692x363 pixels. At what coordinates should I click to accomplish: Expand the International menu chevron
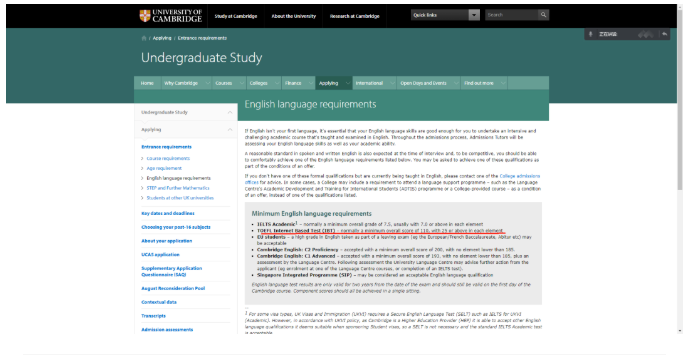tap(392, 83)
